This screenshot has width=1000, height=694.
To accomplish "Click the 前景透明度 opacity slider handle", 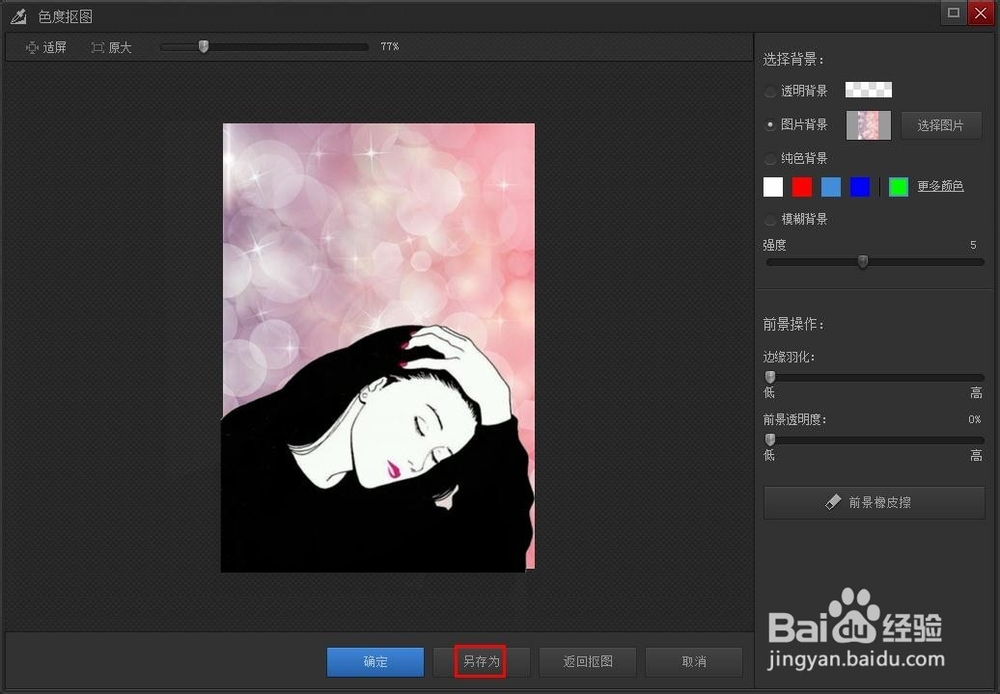I will tap(770, 439).
